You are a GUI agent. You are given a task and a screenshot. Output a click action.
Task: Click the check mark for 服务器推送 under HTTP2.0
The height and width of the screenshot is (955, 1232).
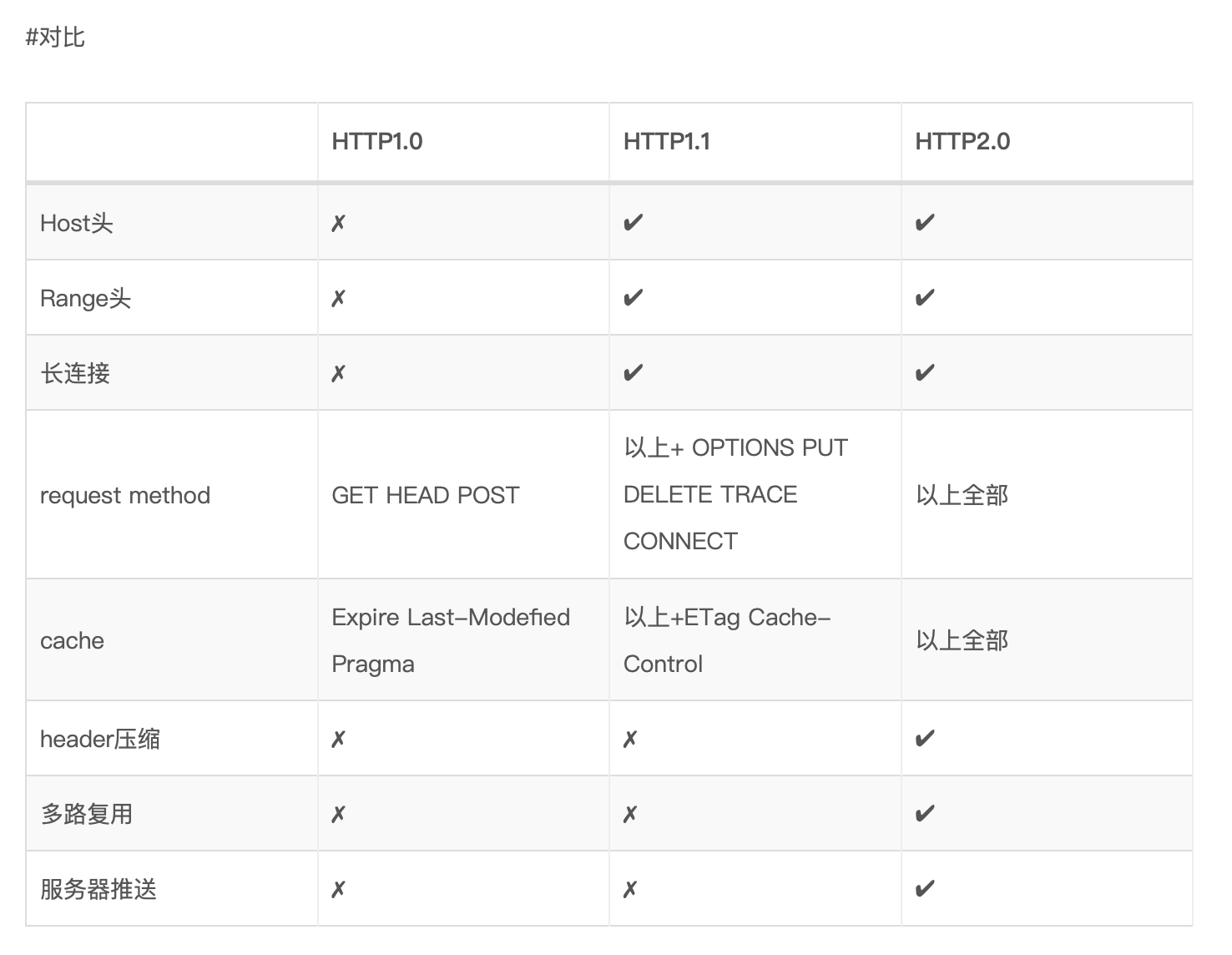click(924, 889)
